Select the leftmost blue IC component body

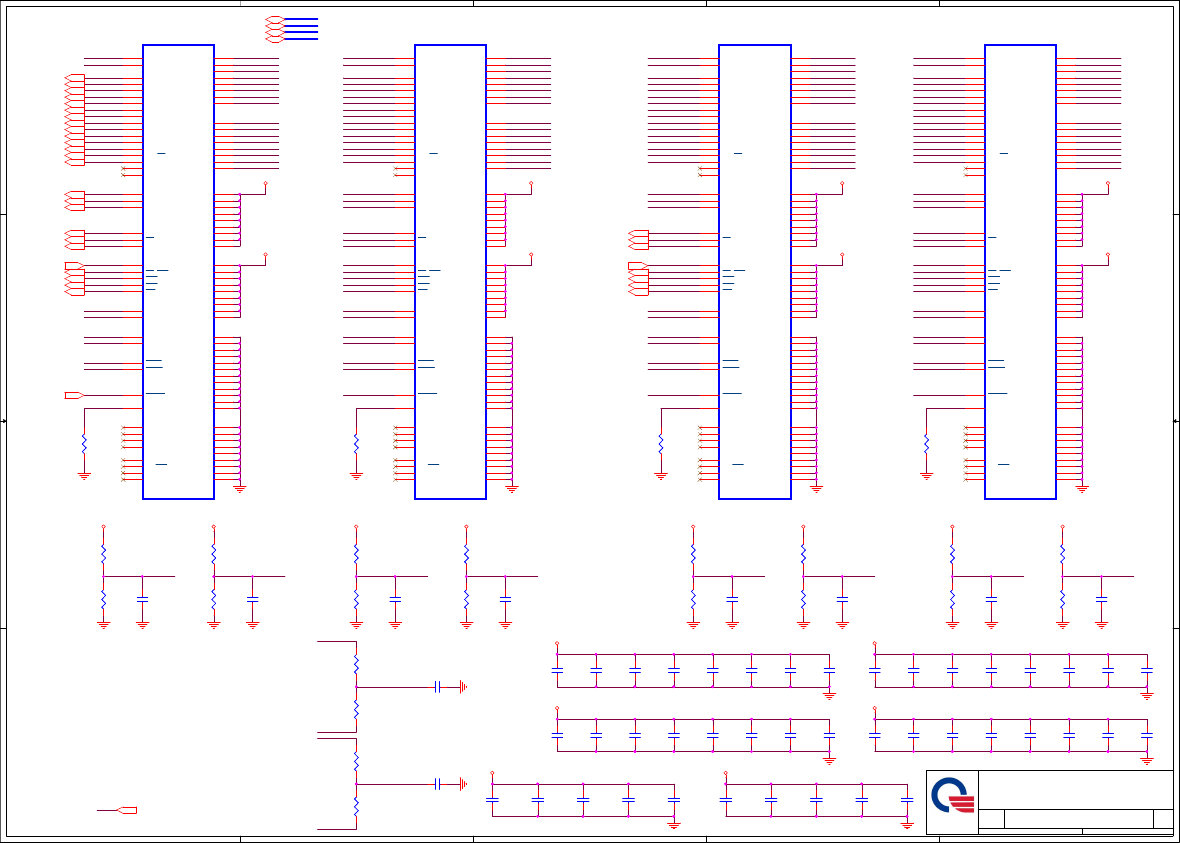point(178,272)
